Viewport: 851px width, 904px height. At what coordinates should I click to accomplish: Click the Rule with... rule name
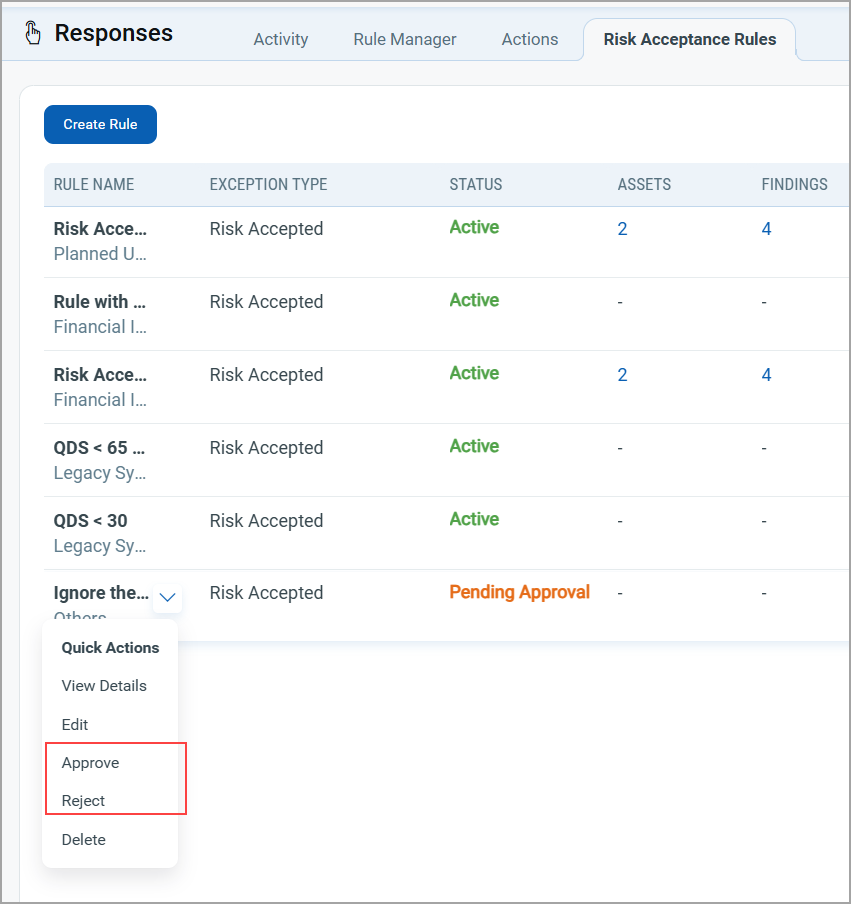tap(100, 302)
